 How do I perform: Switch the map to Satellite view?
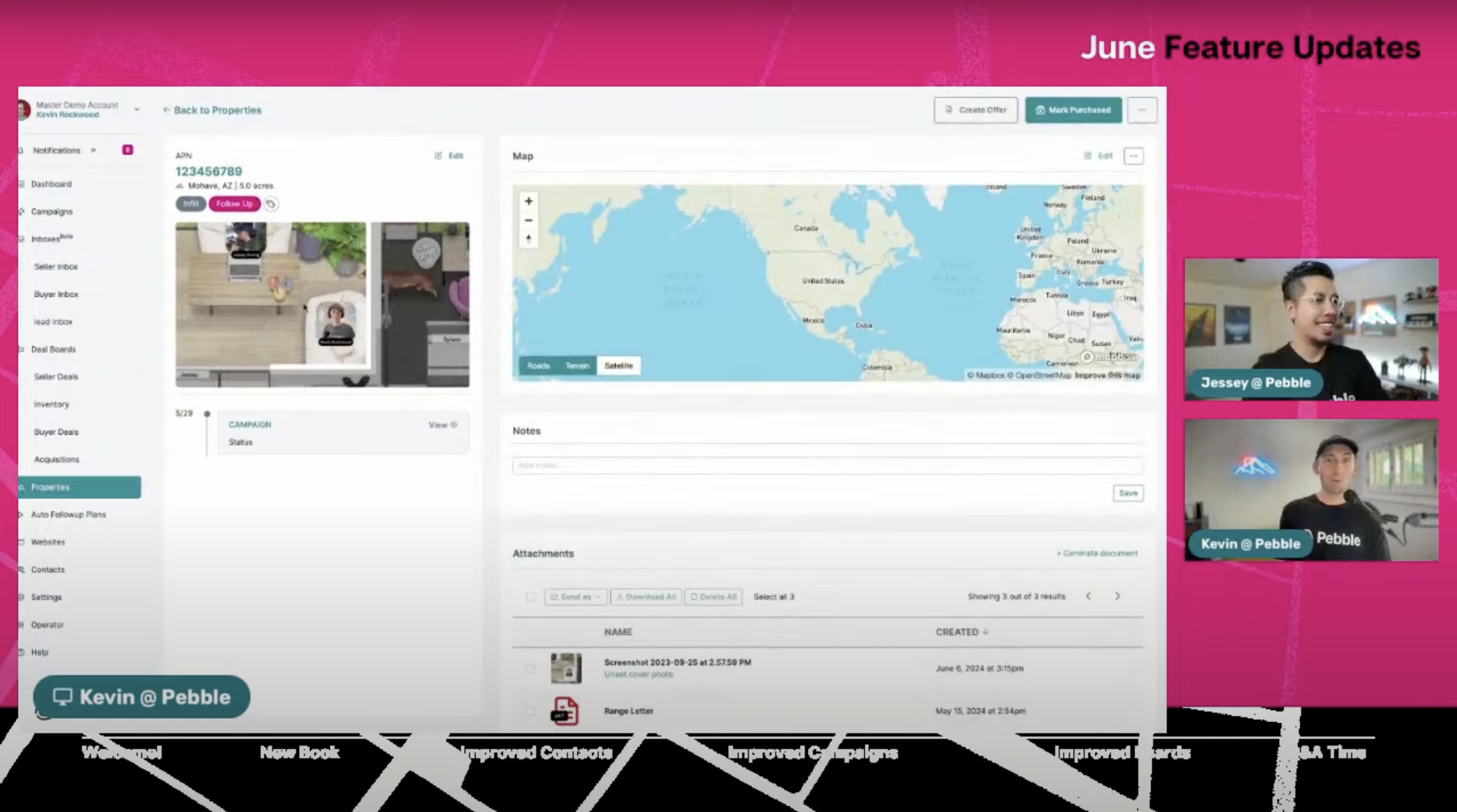click(618, 366)
